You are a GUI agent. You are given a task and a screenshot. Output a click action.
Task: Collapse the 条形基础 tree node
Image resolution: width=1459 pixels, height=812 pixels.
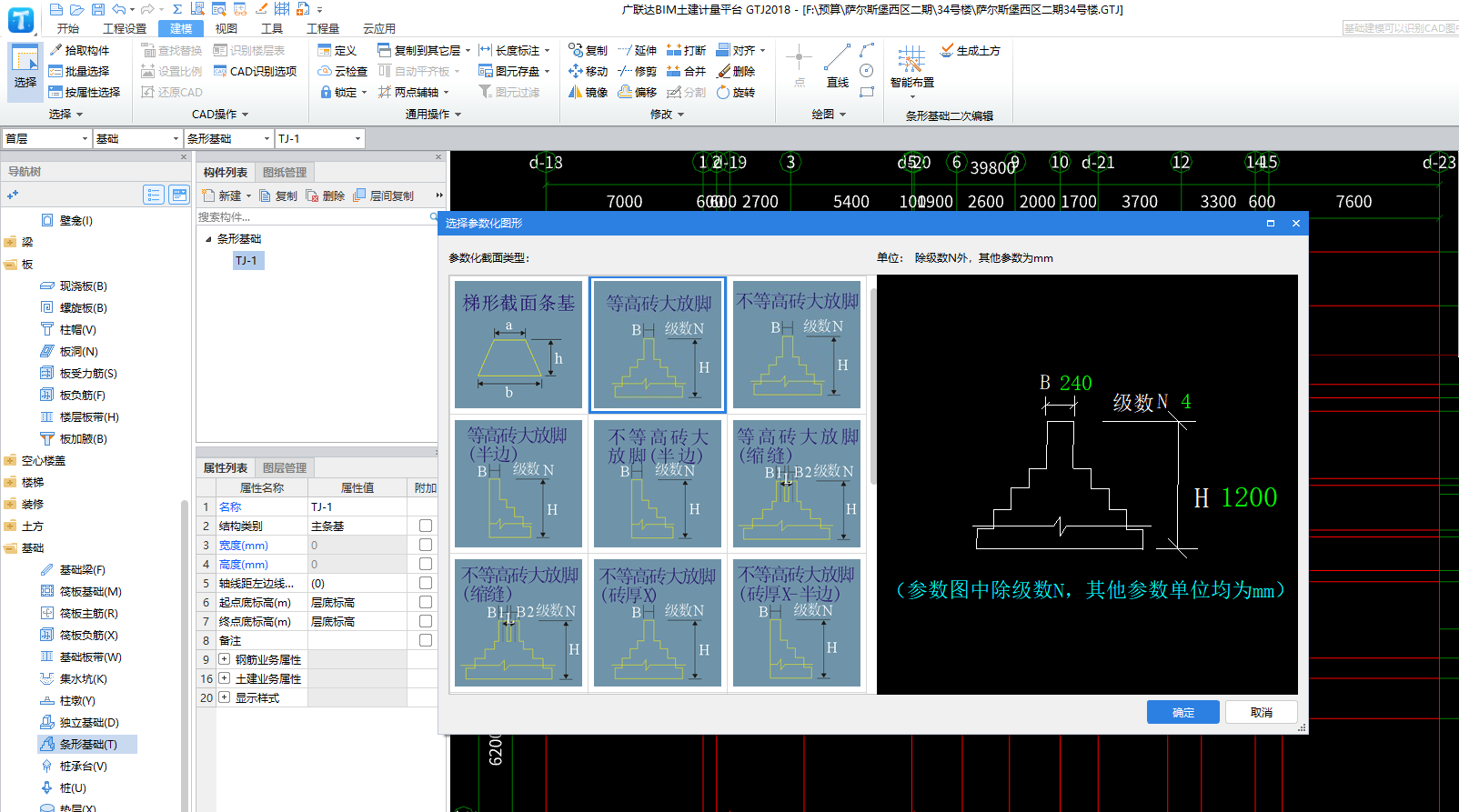[x=208, y=239]
